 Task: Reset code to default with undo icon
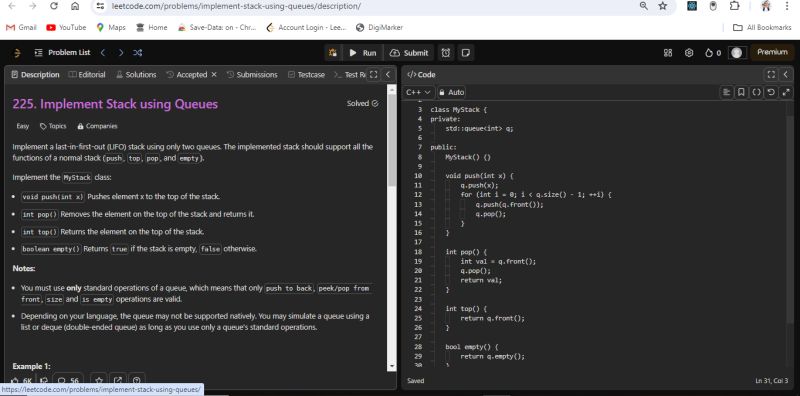pos(771,92)
